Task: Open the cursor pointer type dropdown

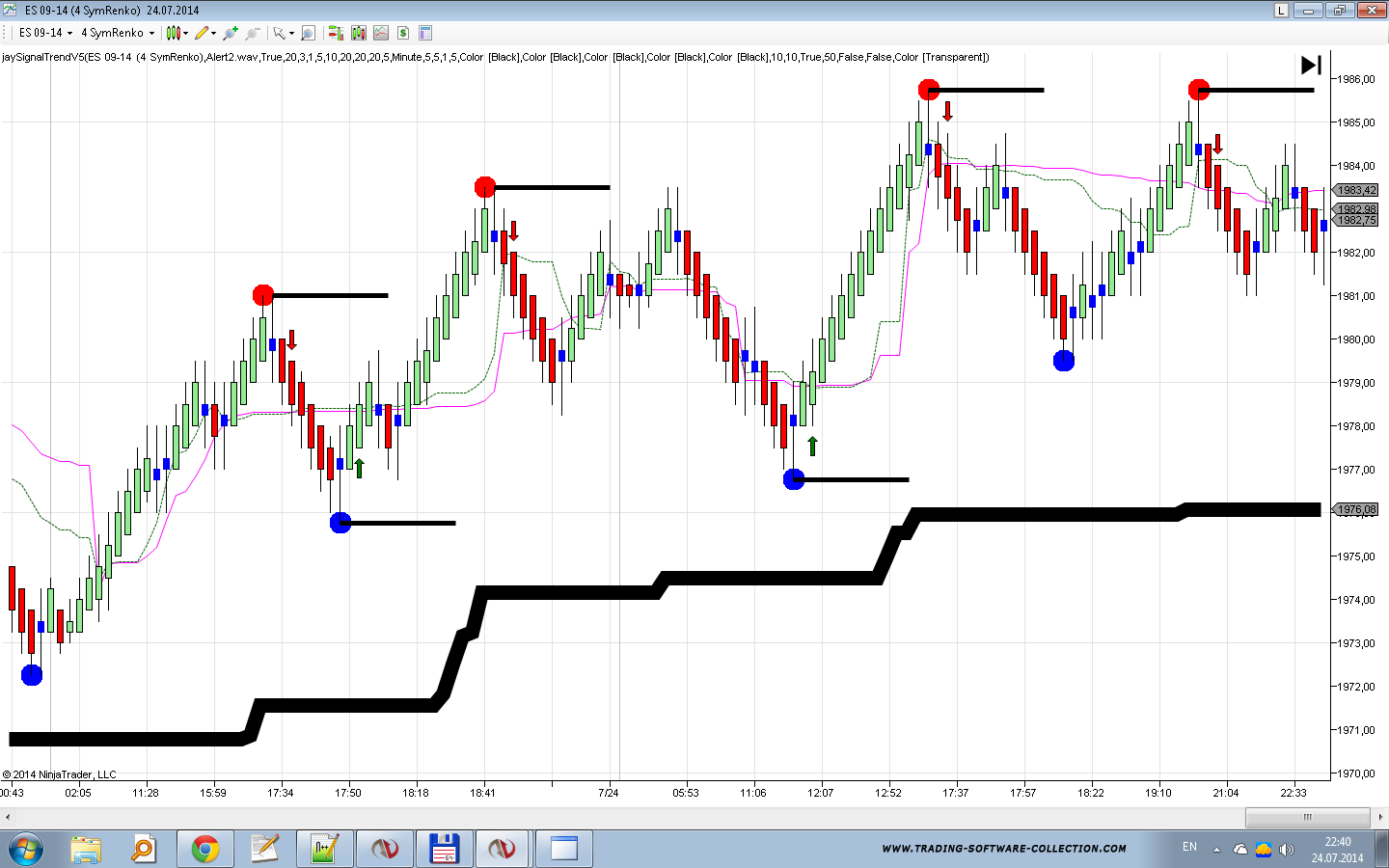Action: pyautogui.click(x=291, y=33)
